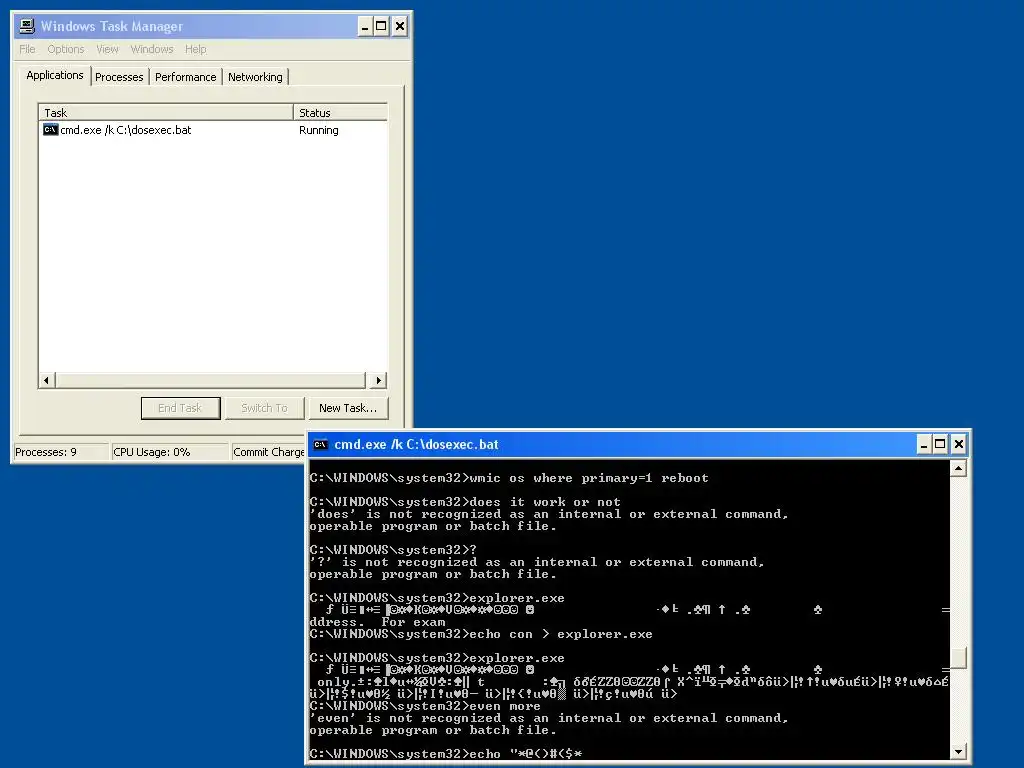Select the 'cmd.exe /k C:\dosexec.bat' task row
This screenshot has width=1024, height=768.
tap(214, 130)
